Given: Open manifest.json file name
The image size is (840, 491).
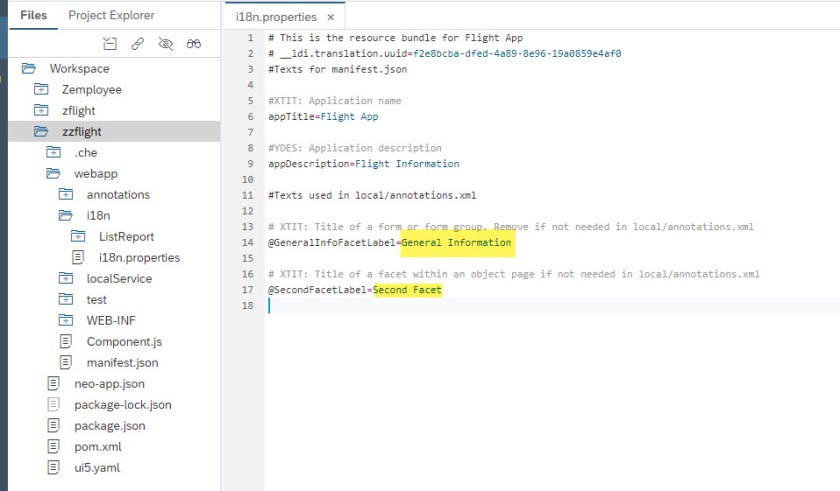Looking at the screenshot, I should coord(122,362).
